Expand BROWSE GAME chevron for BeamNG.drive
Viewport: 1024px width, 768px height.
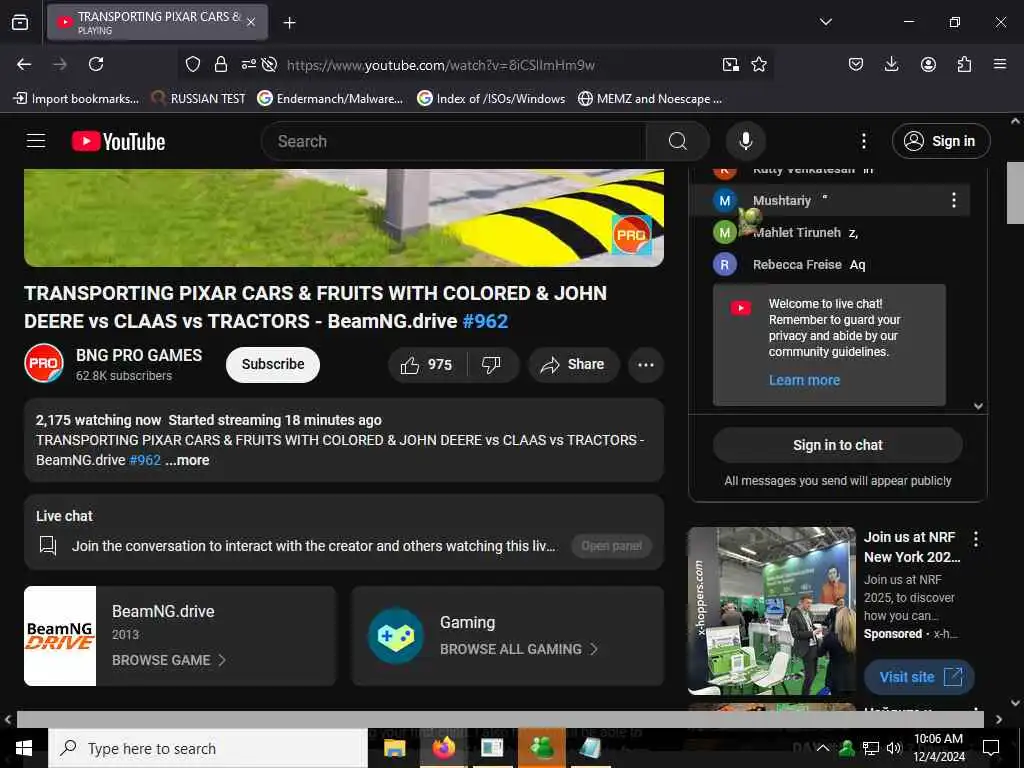click(x=222, y=660)
